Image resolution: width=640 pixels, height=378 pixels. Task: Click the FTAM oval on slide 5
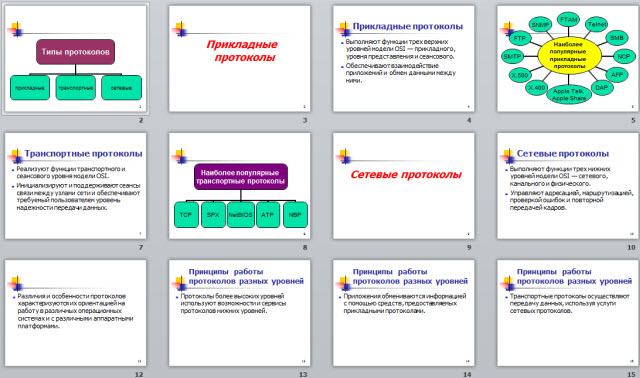click(568, 20)
